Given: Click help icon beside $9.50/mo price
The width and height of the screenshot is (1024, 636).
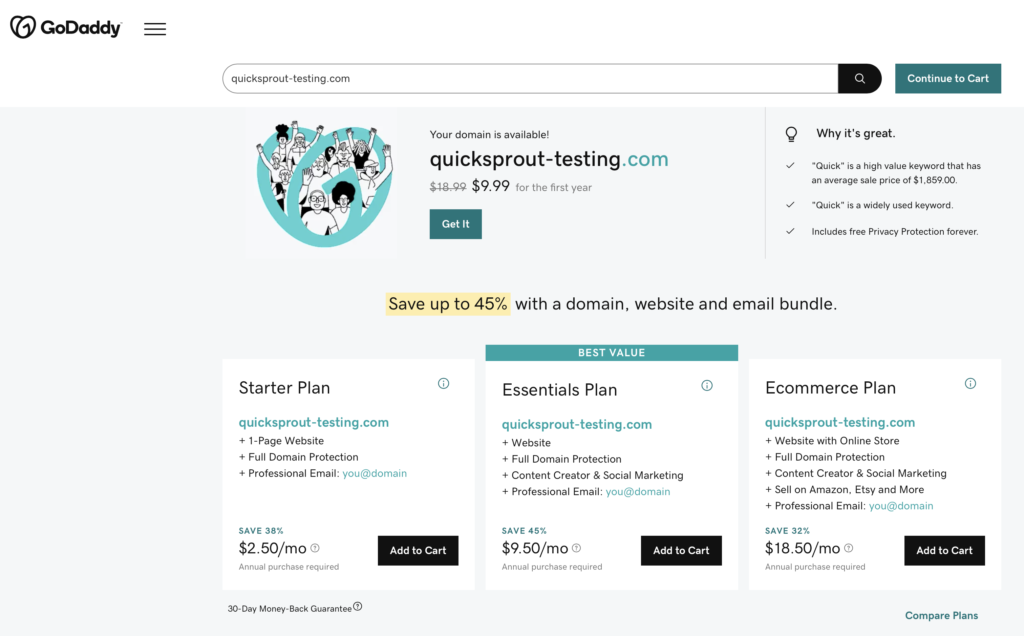Looking at the screenshot, I should point(576,548).
